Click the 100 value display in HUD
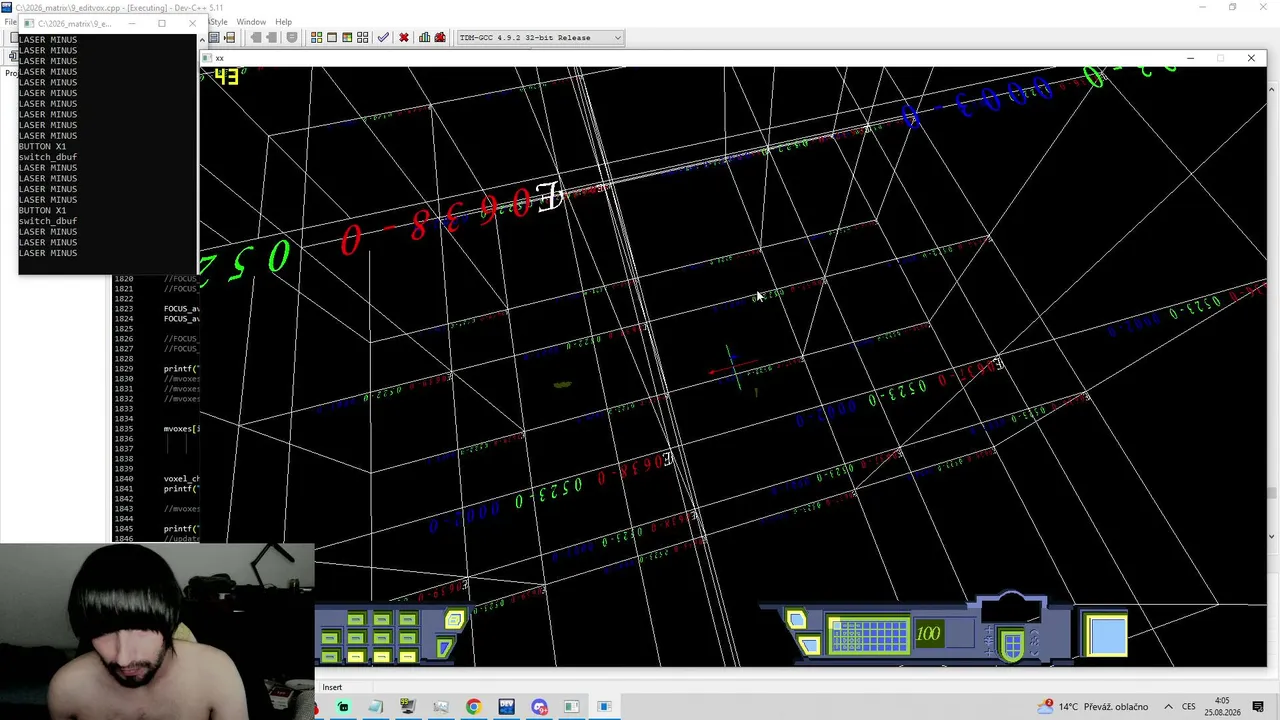Image resolution: width=1280 pixels, height=720 pixels. [x=928, y=633]
